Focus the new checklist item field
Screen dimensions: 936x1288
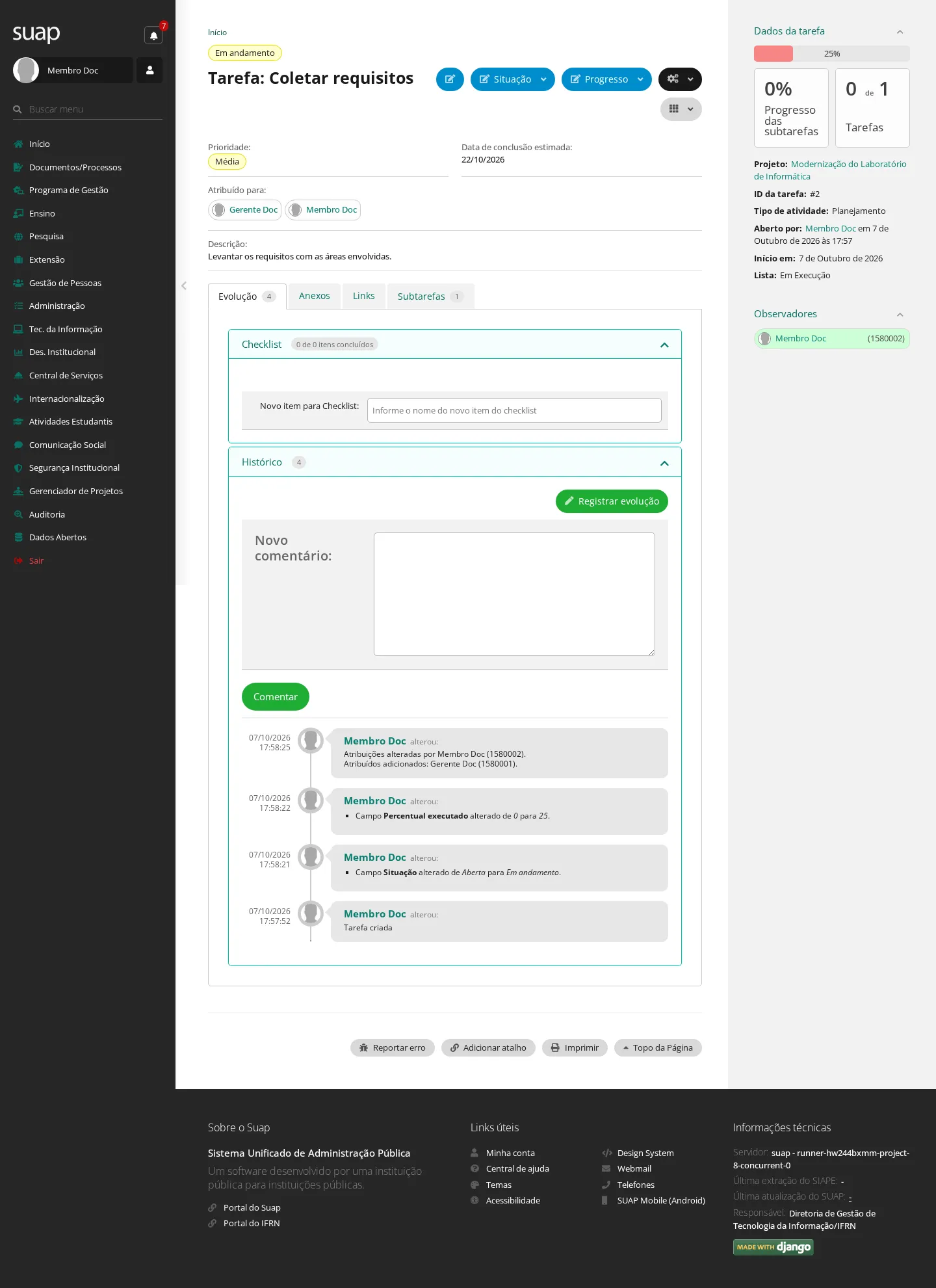tap(514, 410)
